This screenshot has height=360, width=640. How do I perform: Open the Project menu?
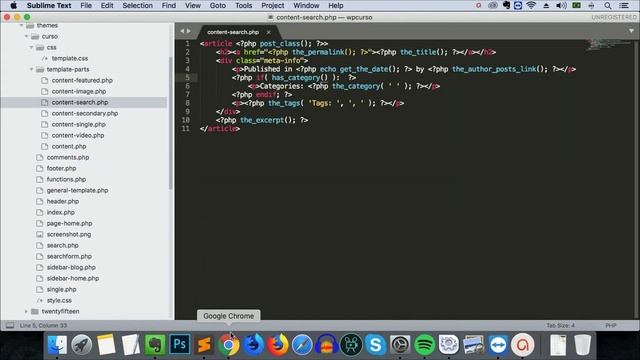click(x=273, y=5)
